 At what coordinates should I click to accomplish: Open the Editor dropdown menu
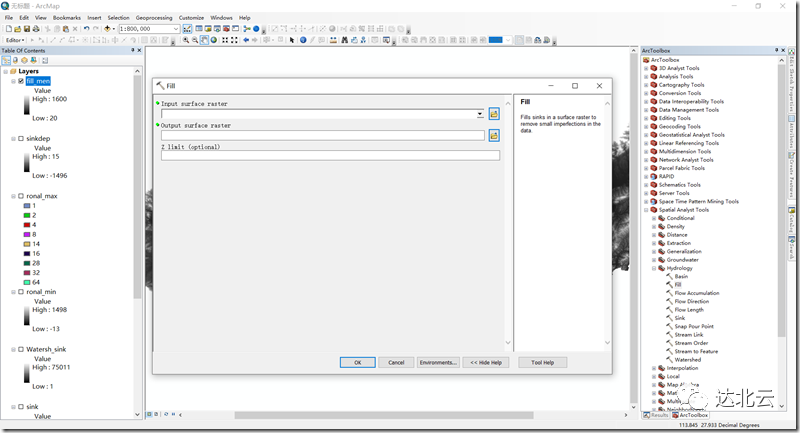click(15, 40)
